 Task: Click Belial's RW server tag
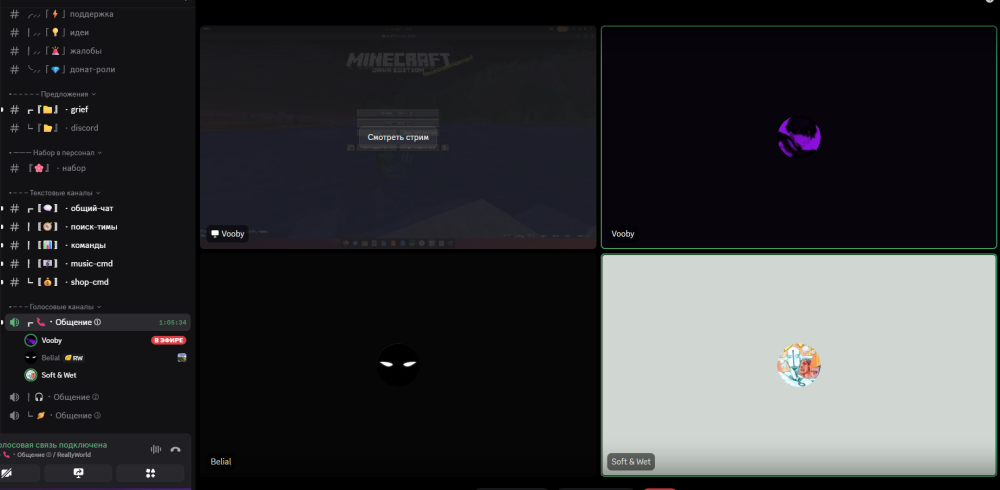tap(74, 358)
